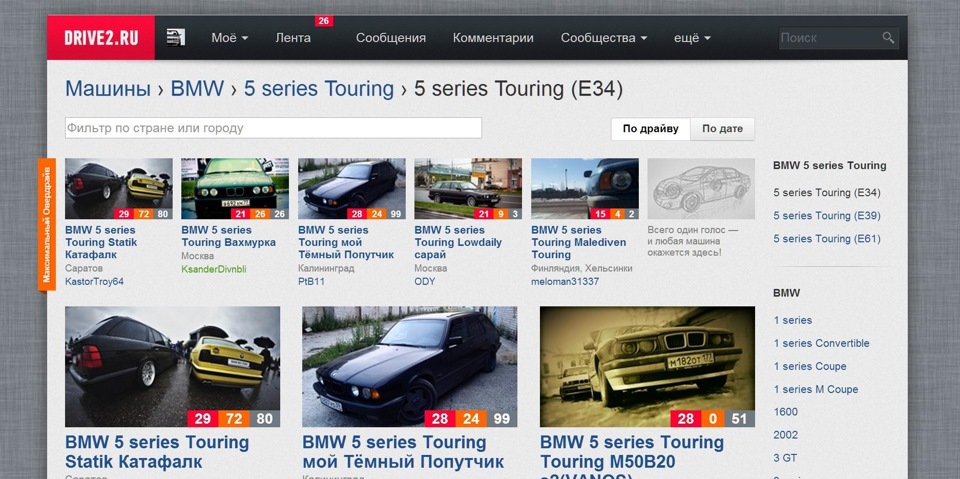The image size is (960, 479).
Task: Click red 29 rating badge on large Катафалк photo
Action: [x=203, y=419]
